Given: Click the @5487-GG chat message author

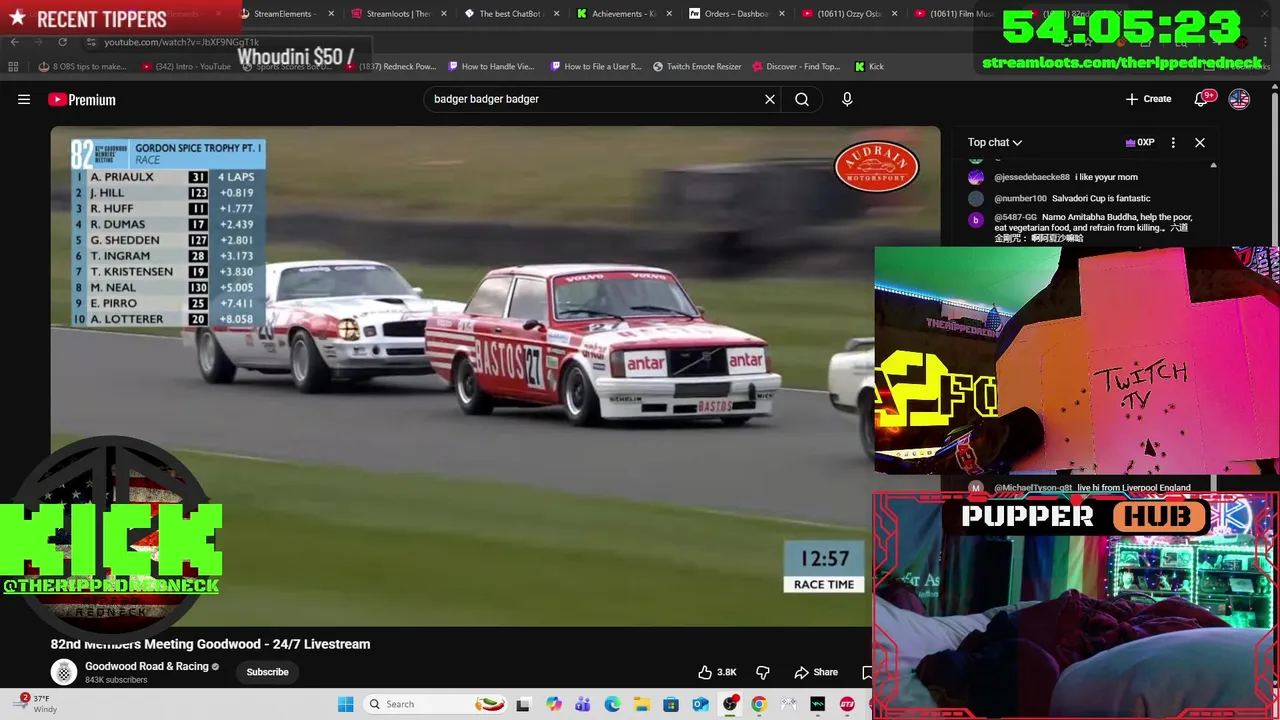Looking at the screenshot, I should coord(1015,217).
